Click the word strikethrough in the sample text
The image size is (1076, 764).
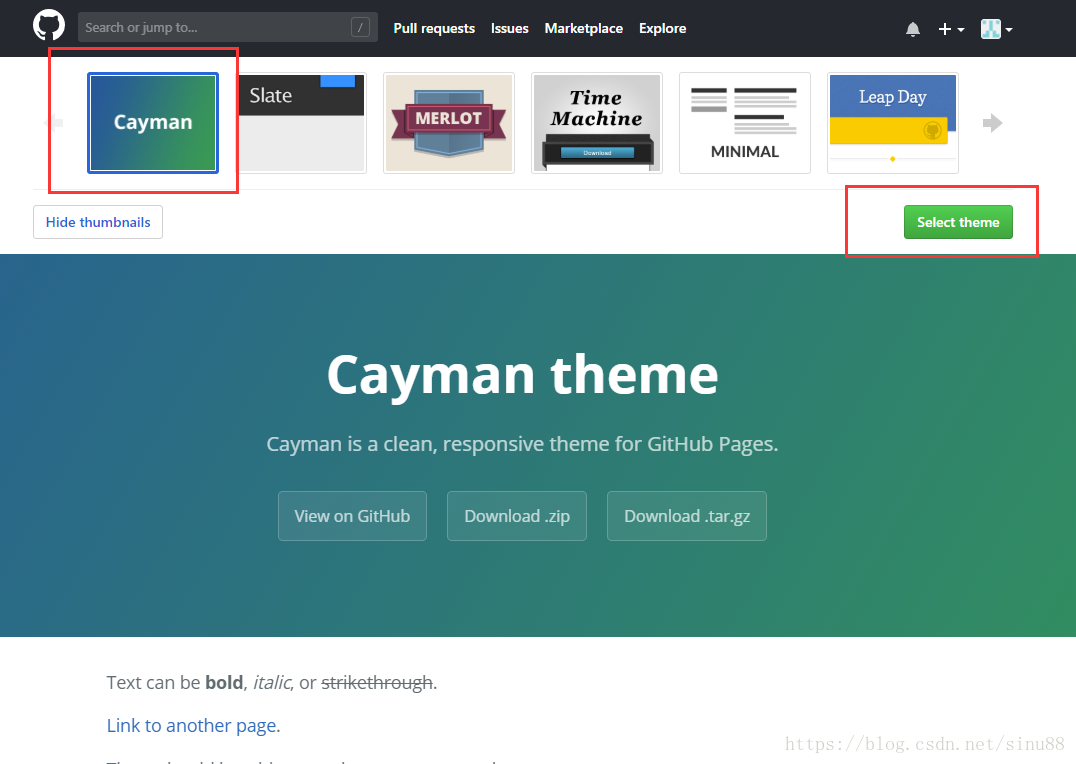pos(377,682)
